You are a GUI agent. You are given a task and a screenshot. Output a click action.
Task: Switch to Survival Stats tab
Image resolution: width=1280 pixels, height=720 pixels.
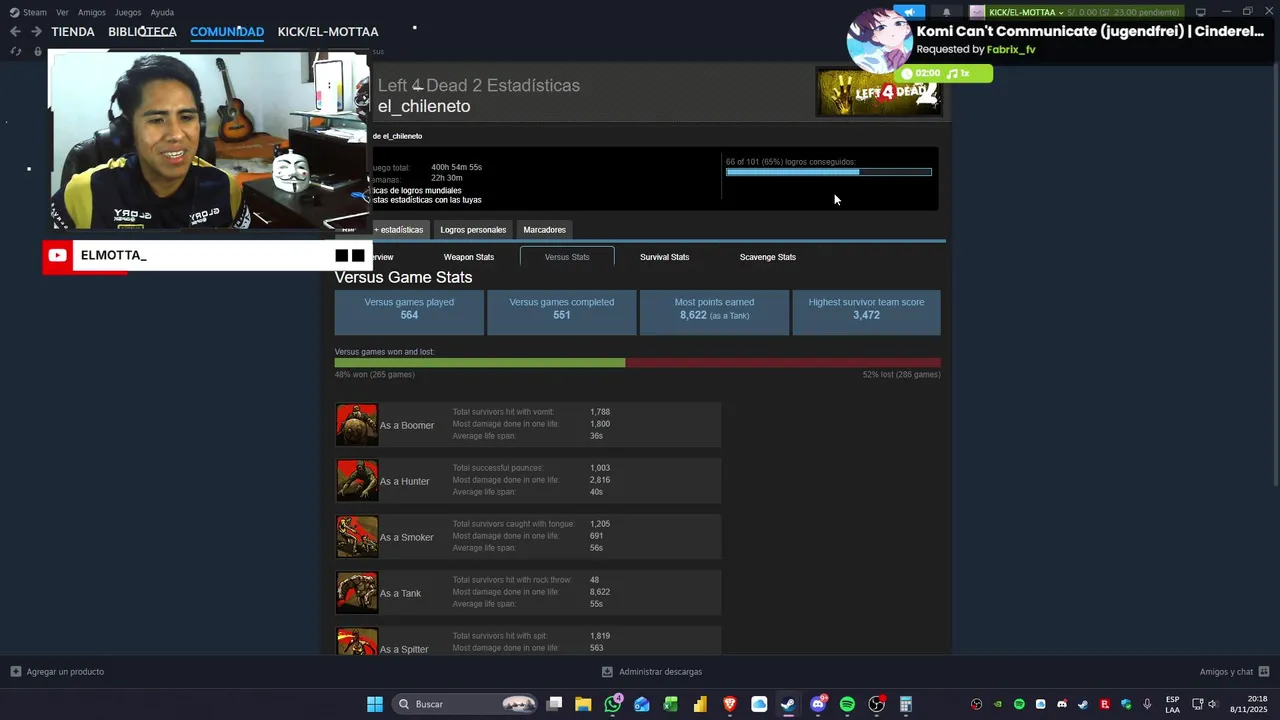(664, 257)
